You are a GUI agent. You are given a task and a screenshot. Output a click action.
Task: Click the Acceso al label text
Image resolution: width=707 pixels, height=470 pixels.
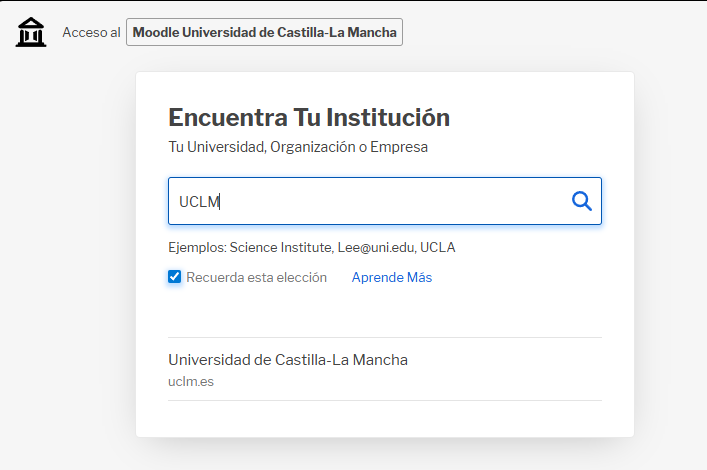(x=92, y=32)
